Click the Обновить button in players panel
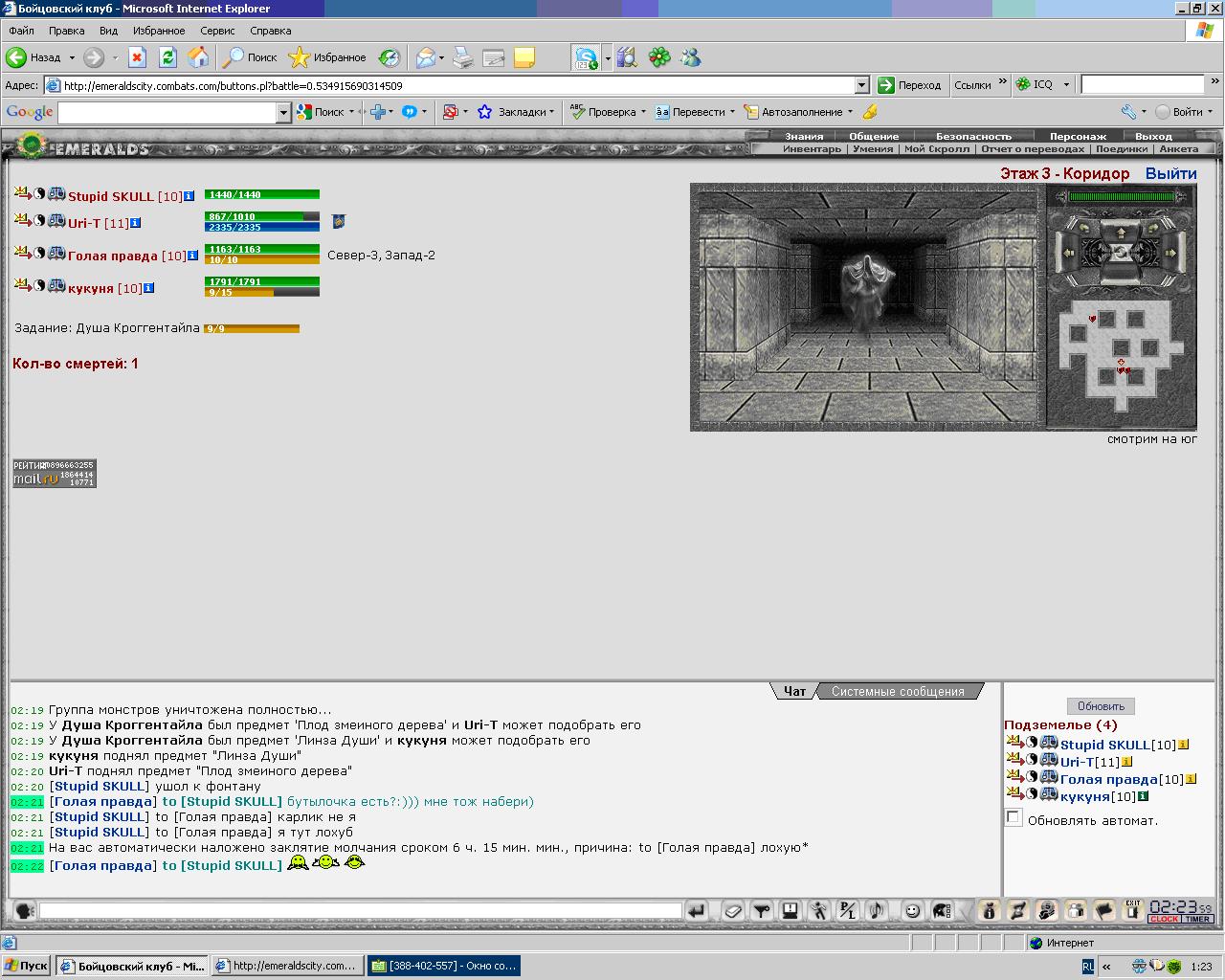This screenshot has width=1225, height=980. point(1101,706)
